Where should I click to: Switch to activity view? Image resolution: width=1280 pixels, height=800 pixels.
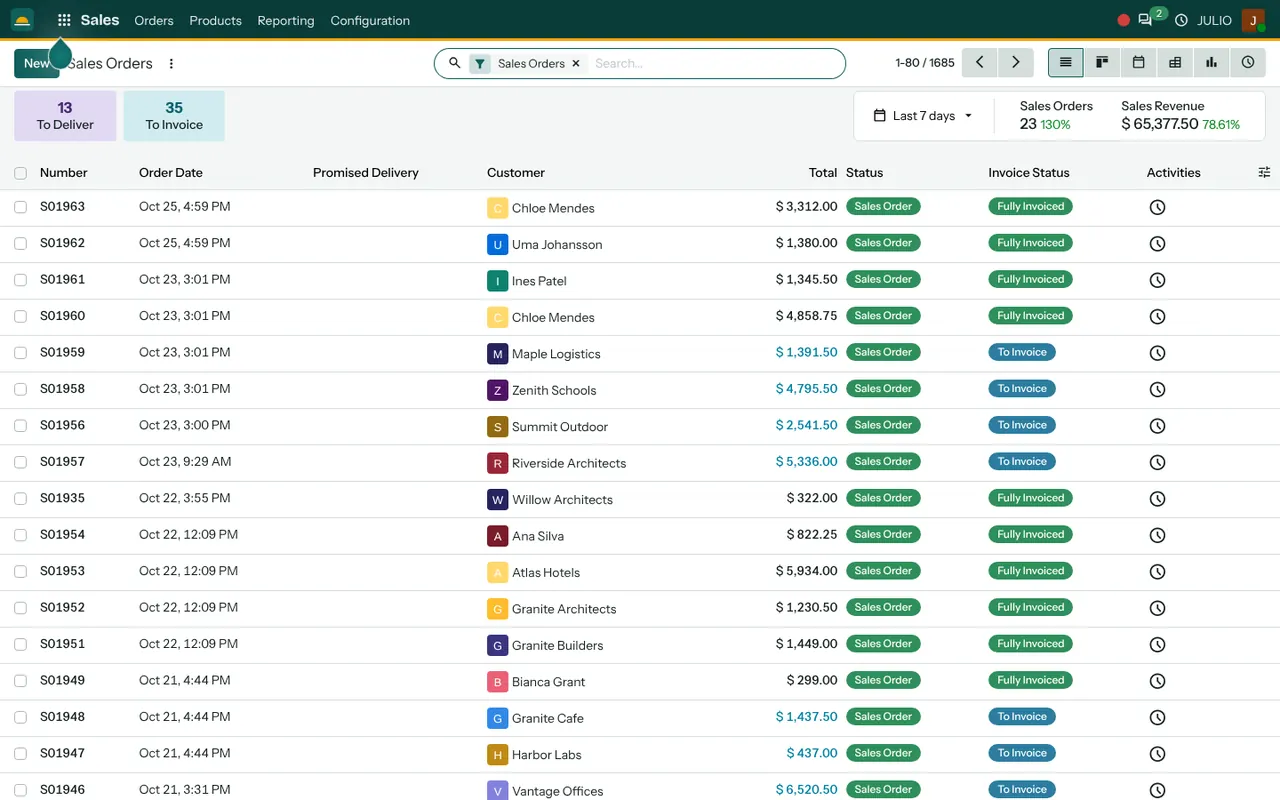pos(1248,62)
